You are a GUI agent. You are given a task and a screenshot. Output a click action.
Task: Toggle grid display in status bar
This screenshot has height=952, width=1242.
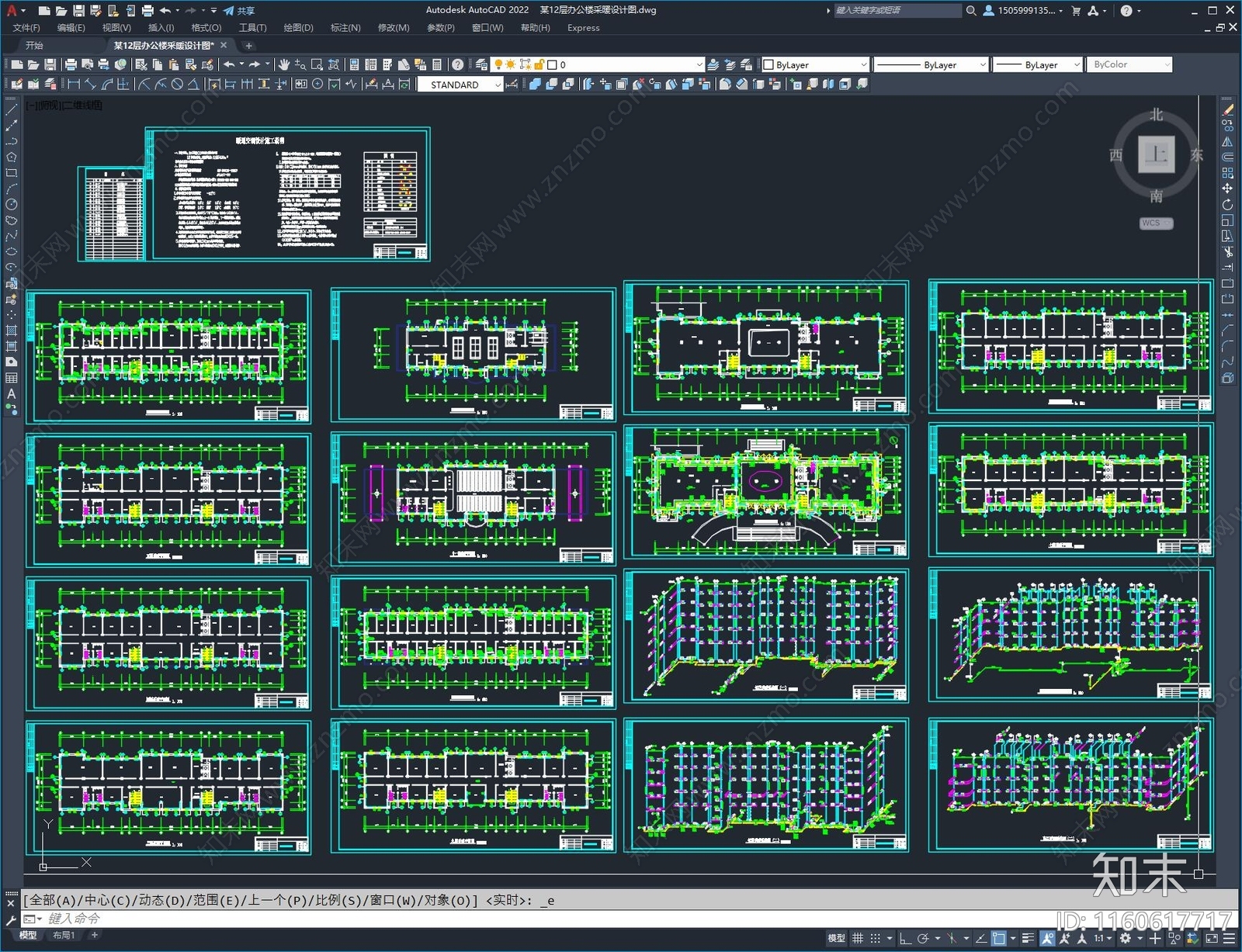(x=858, y=938)
